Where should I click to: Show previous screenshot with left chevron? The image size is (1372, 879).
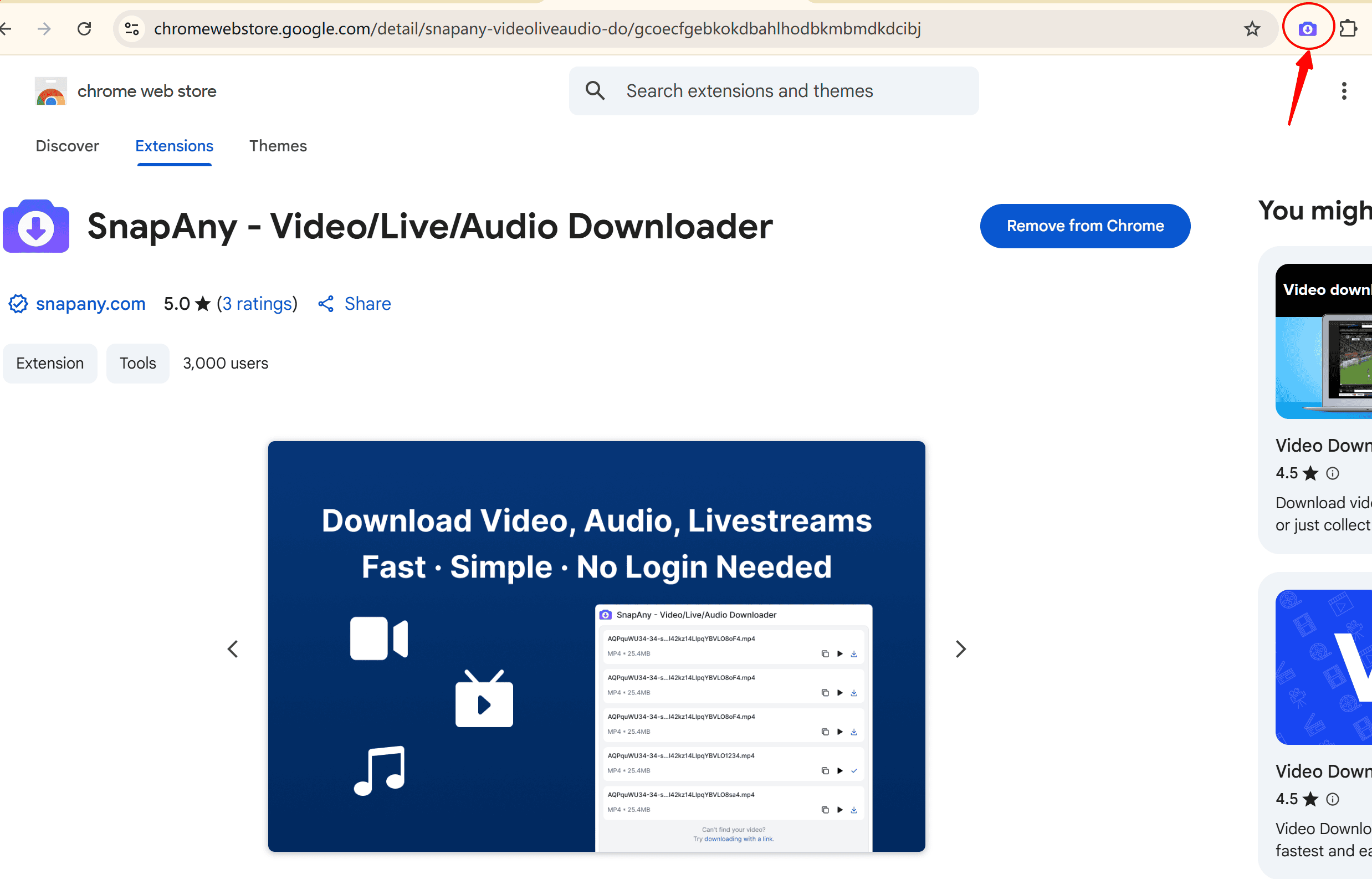click(x=233, y=649)
